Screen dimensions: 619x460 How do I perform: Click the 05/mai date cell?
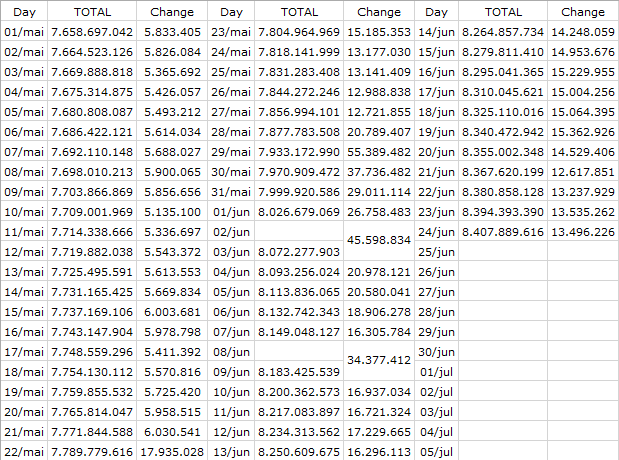coord(24,112)
